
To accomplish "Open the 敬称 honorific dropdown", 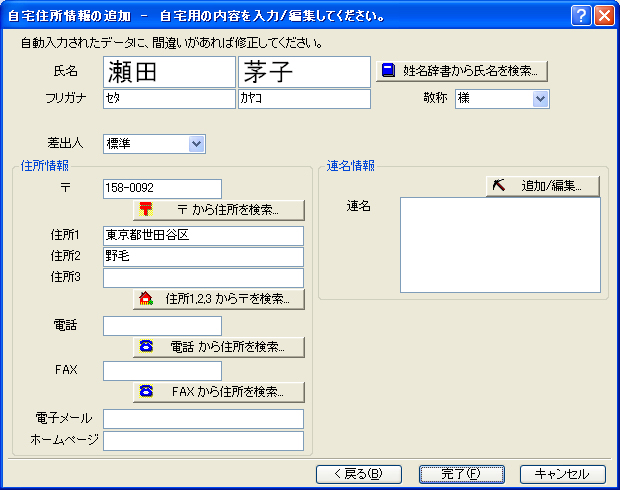I will click(540, 98).
